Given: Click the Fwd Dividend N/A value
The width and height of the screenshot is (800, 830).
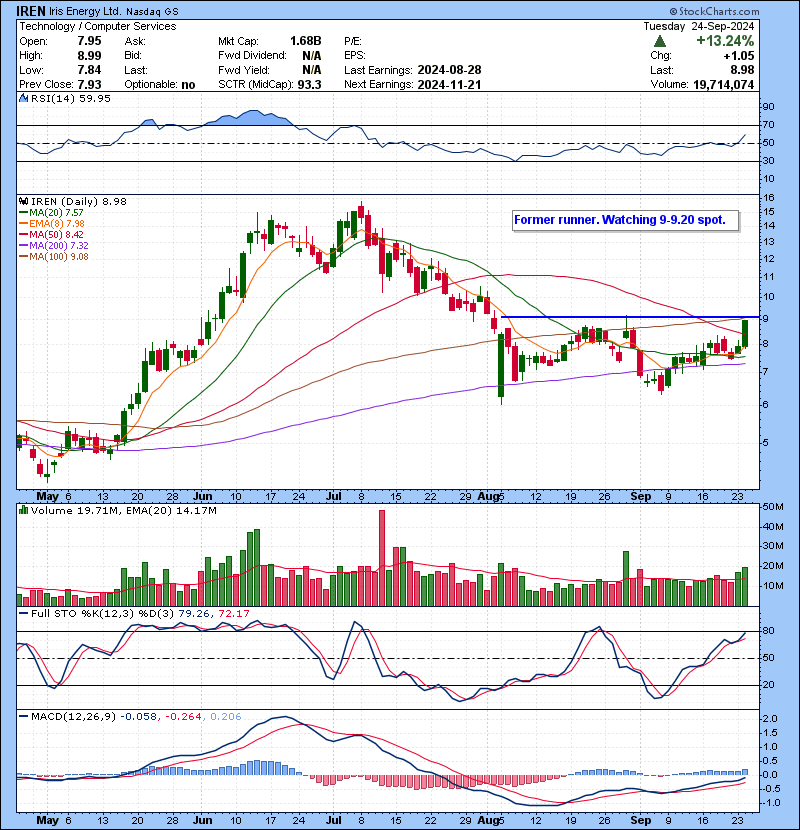Looking at the screenshot, I should 312,55.
